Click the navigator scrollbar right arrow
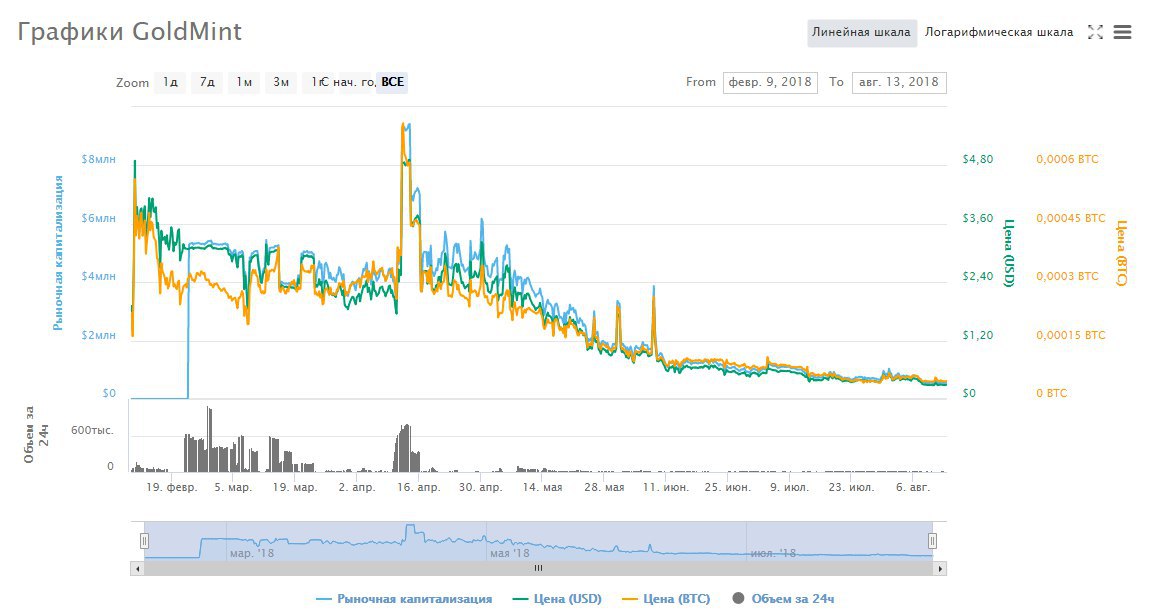The image size is (1150, 613). tap(940, 568)
